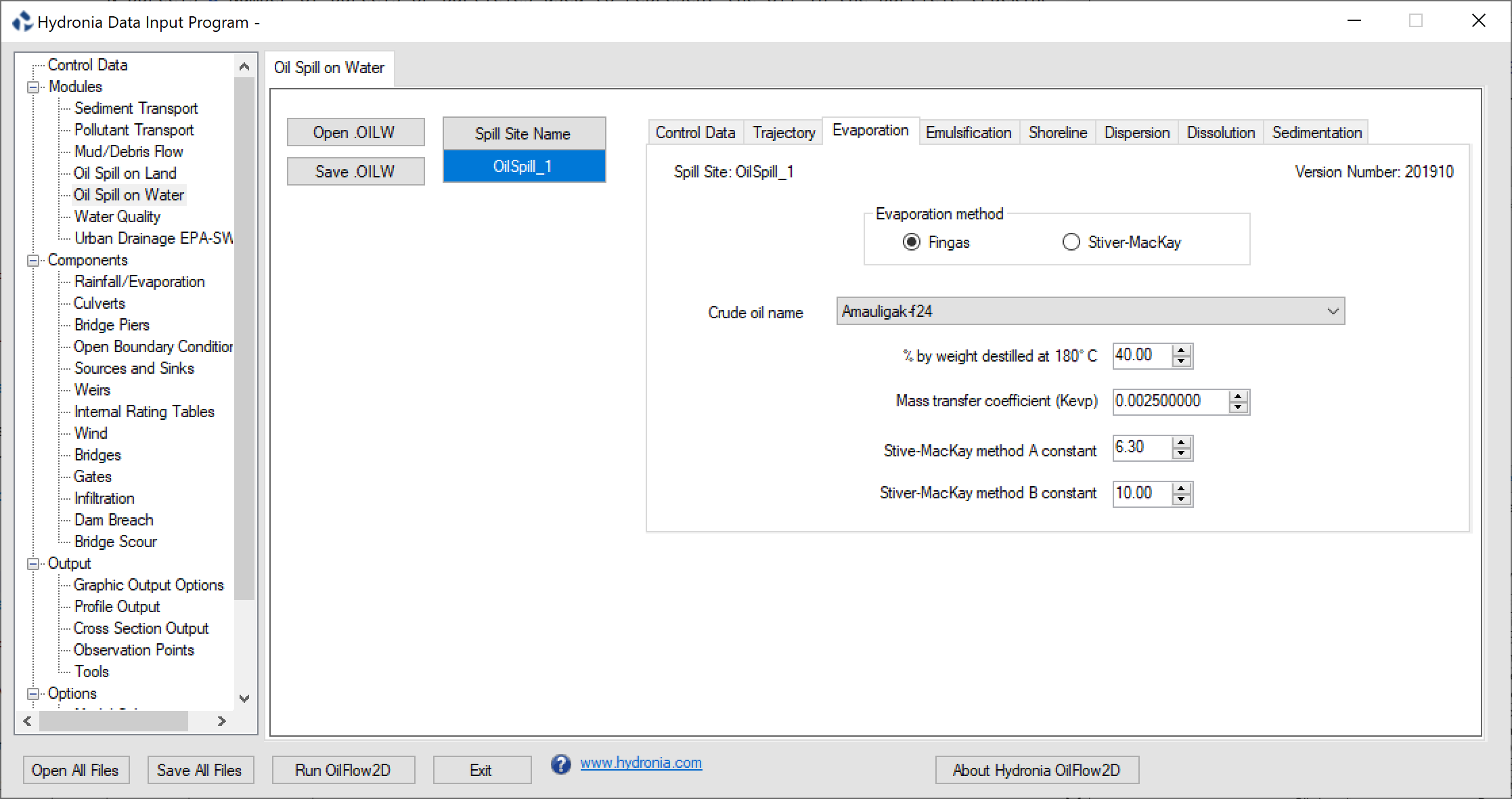Select the OilSpill_1 spill site row
Viewport: 1512px width, 799px height.
click(x=524, y=167)
